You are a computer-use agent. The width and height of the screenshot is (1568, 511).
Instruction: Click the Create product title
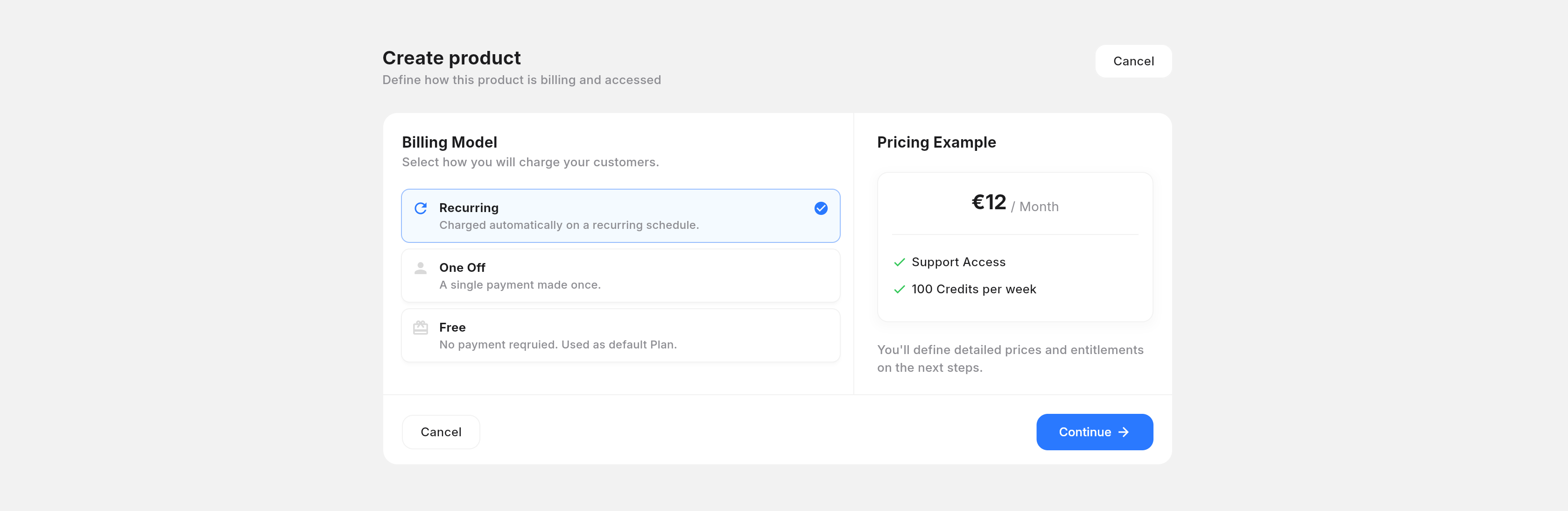point(451,58)
